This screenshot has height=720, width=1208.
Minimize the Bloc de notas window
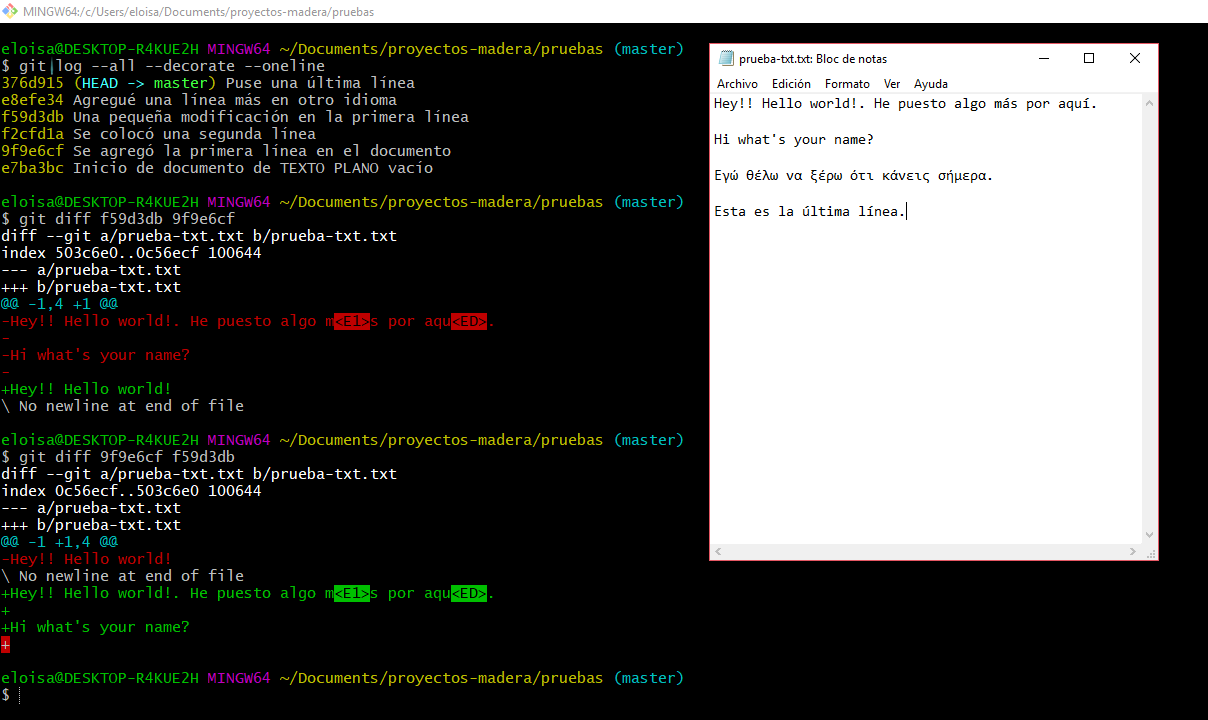click(x=1043, y=59)
